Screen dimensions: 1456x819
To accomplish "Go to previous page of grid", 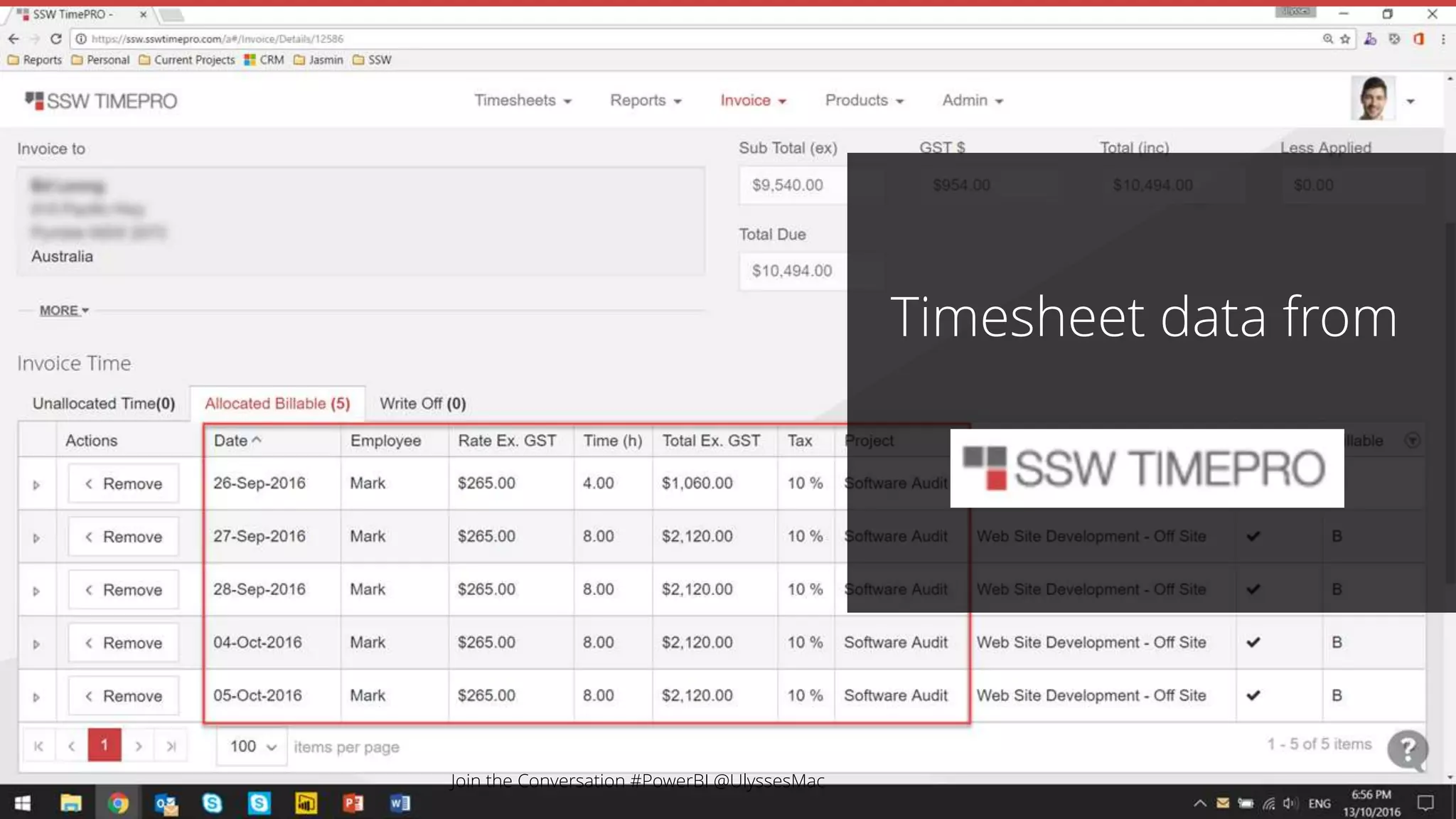I will [71, 746].
